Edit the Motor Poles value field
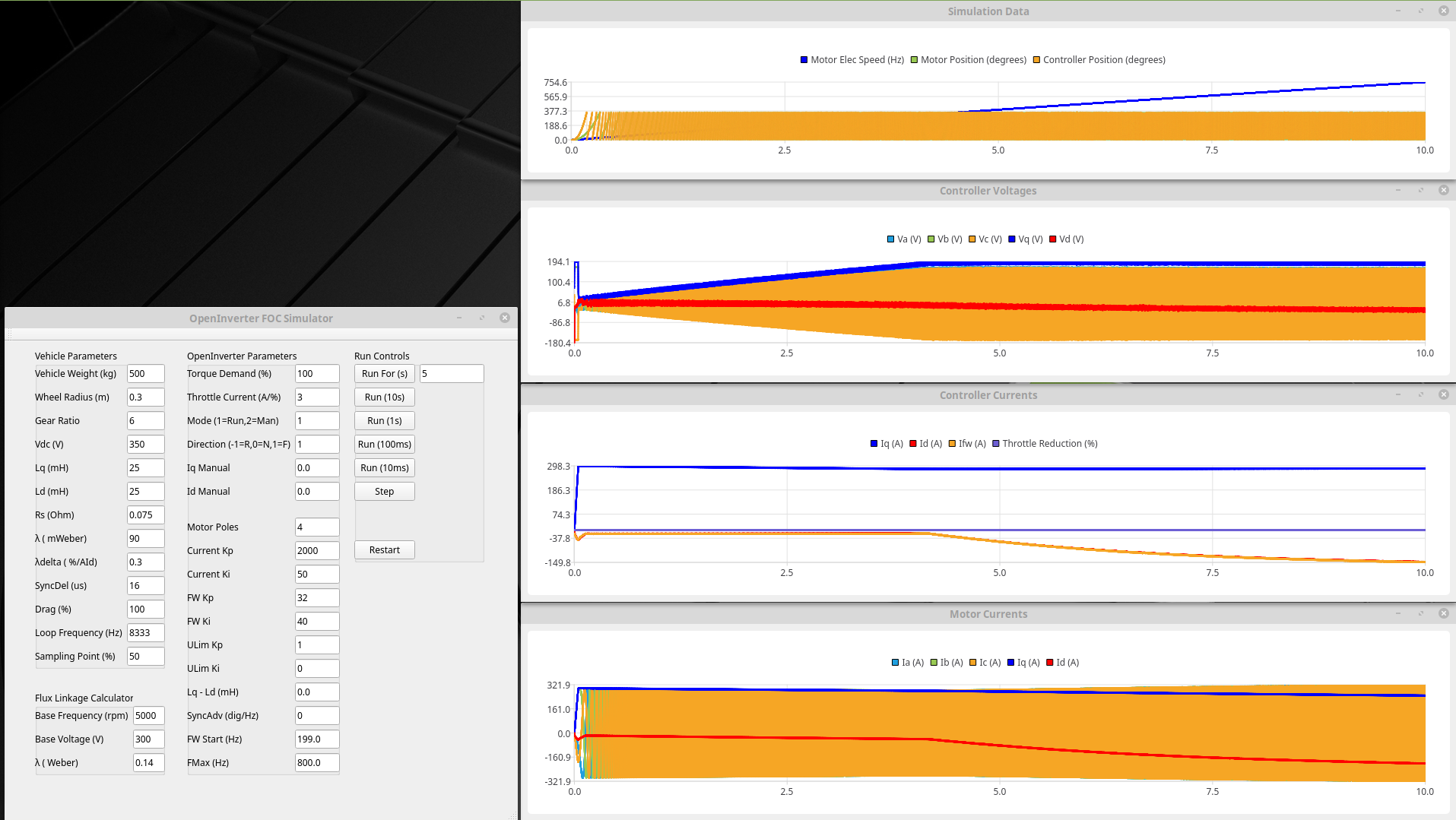This screenshot has width=1456, height=820. (x=316, y=527)
